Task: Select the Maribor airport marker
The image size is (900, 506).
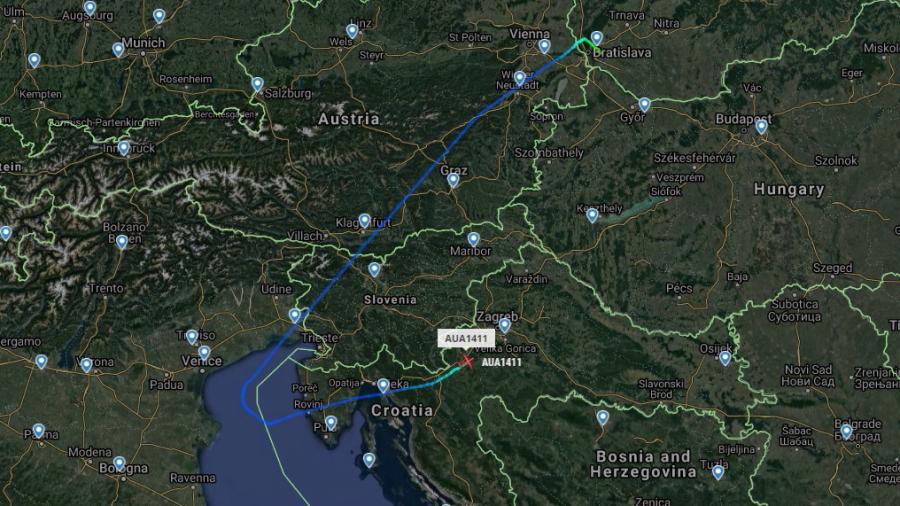Action: [474, 239]
